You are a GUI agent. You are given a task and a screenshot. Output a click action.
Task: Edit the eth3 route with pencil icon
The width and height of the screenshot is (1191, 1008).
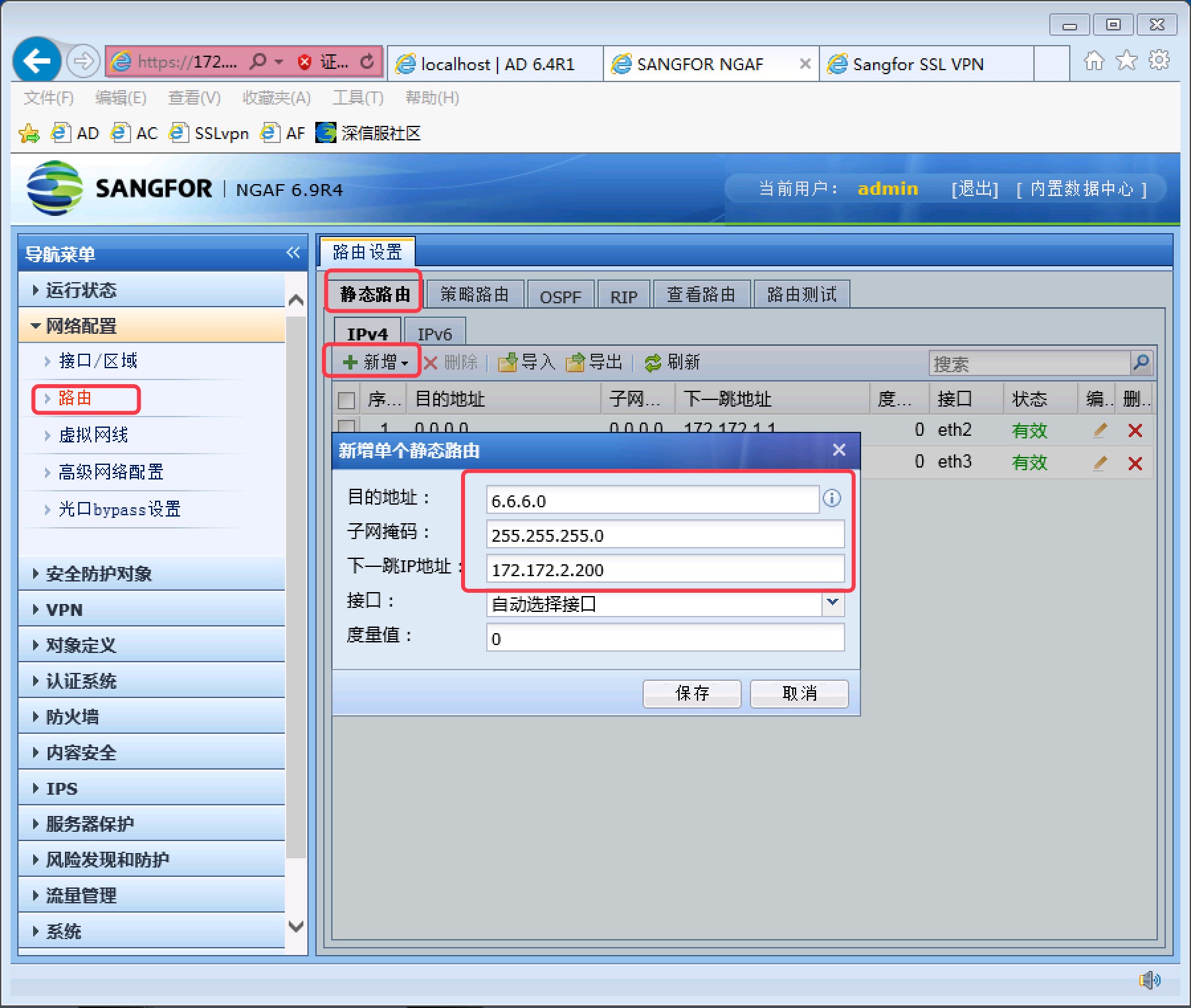(x=1100, y=462)
